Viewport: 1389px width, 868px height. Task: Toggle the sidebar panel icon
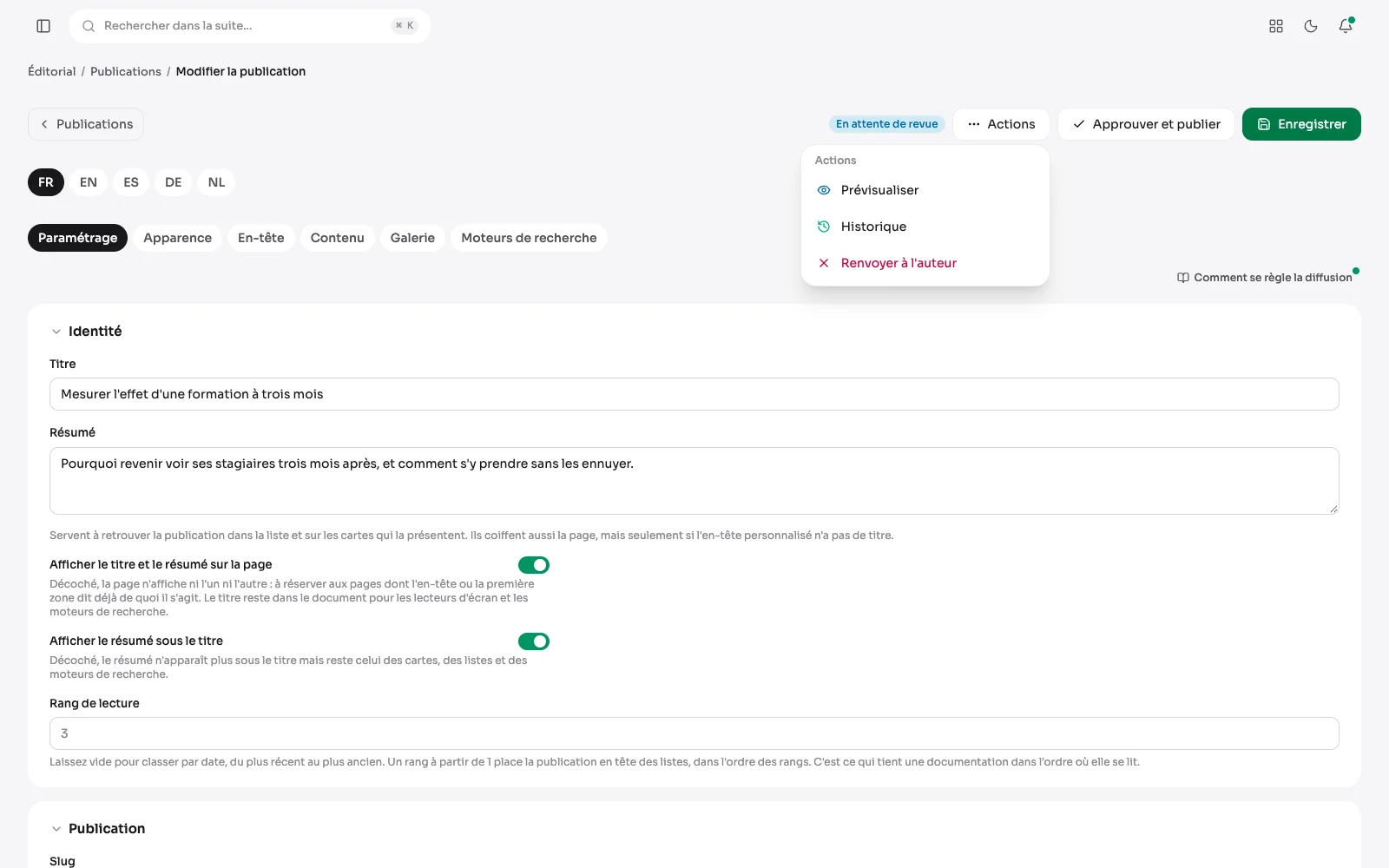(x=43, y=26)
